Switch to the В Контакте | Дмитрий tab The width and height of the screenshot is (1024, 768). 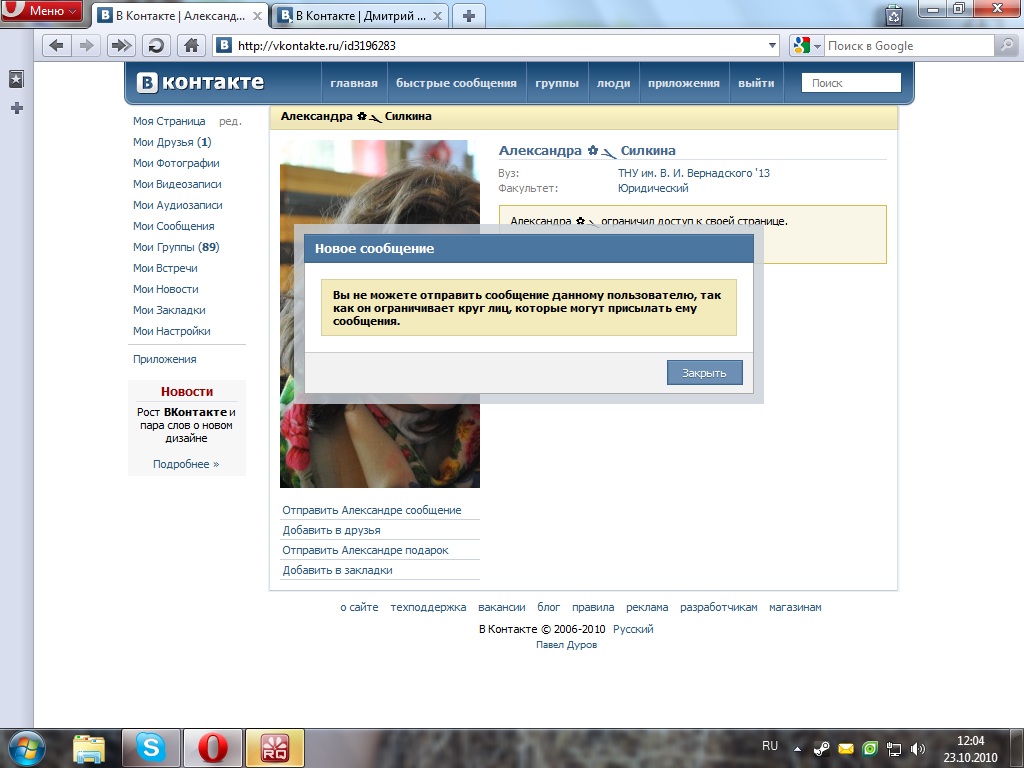pyautogui.click(x=359, y=16)
